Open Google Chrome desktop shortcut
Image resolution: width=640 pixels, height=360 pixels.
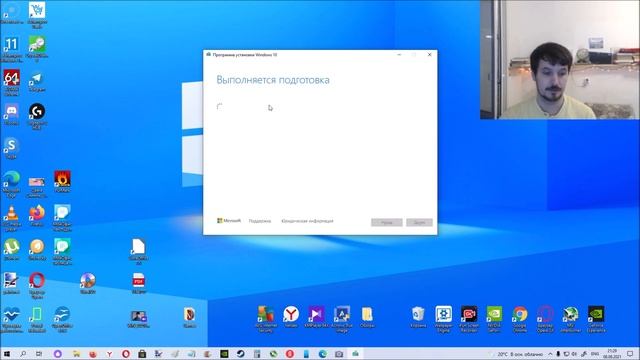click(520, 319)
